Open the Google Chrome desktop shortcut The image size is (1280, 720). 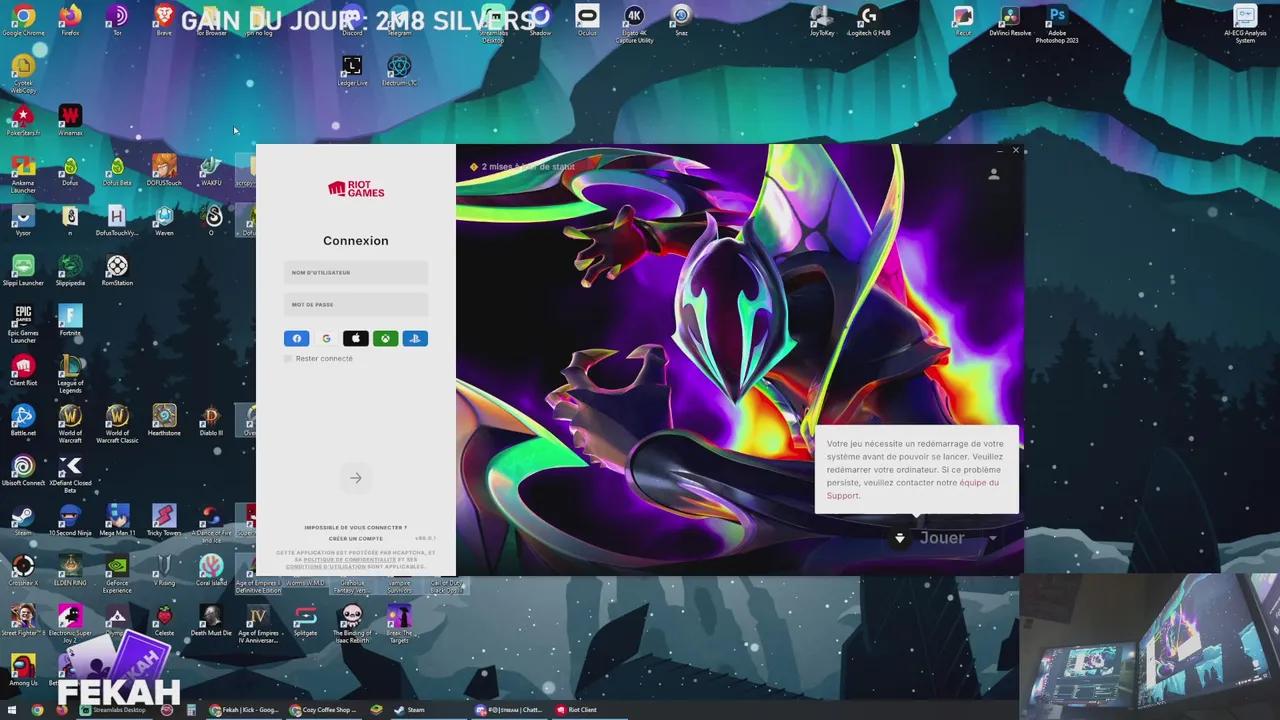[23, 20]
